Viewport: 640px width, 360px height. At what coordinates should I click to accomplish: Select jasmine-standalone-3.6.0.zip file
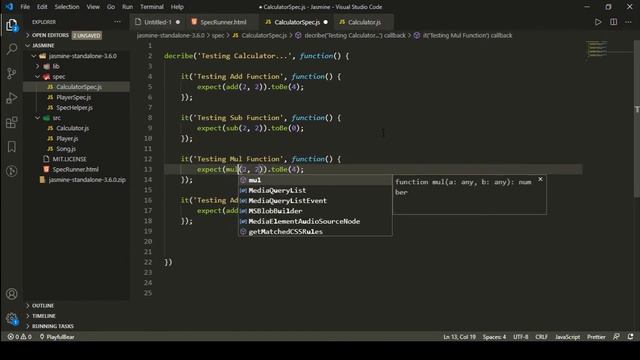tap(87, 180)
